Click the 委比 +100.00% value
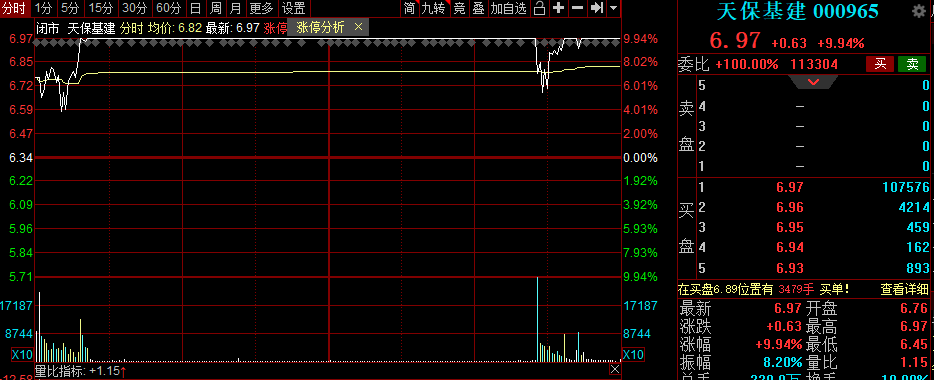 (747, 64)
